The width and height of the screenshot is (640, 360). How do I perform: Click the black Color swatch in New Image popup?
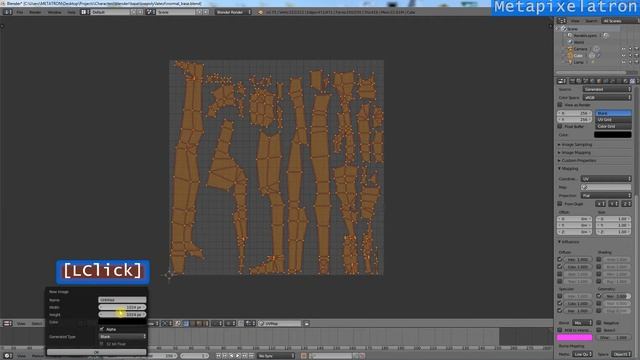point(122,322)
